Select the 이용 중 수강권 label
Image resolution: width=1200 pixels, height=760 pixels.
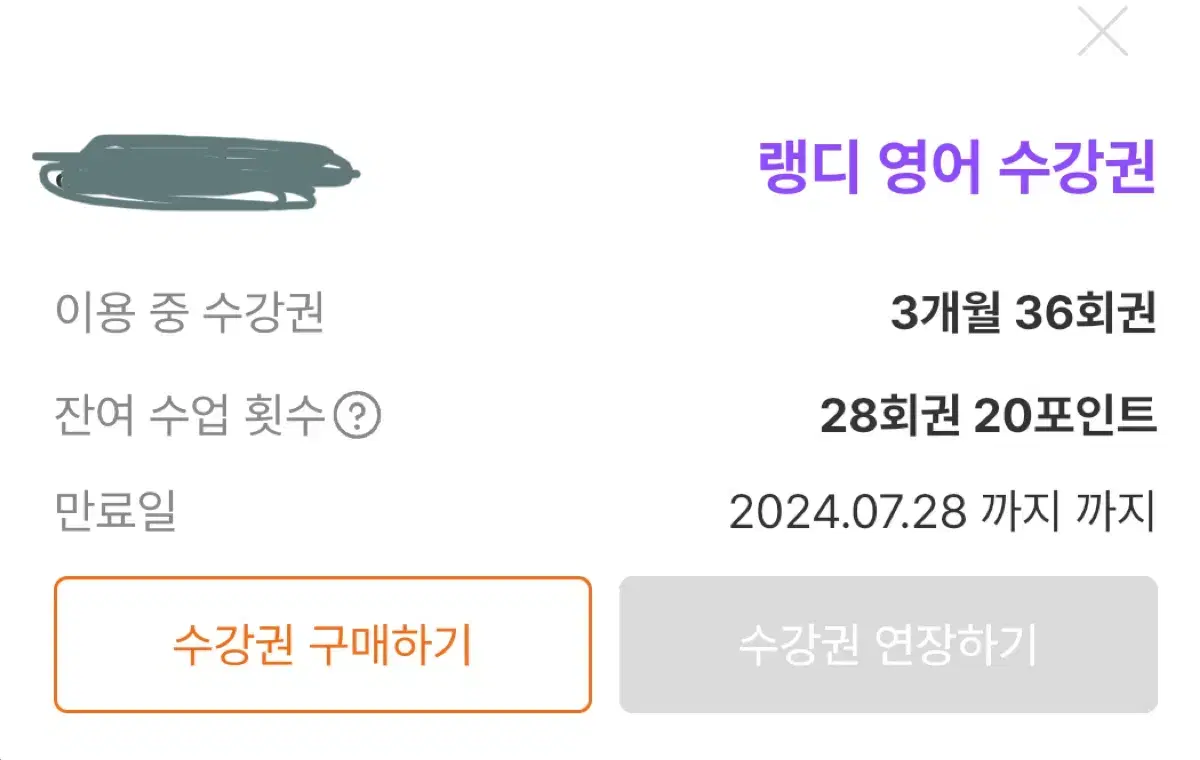189,313
